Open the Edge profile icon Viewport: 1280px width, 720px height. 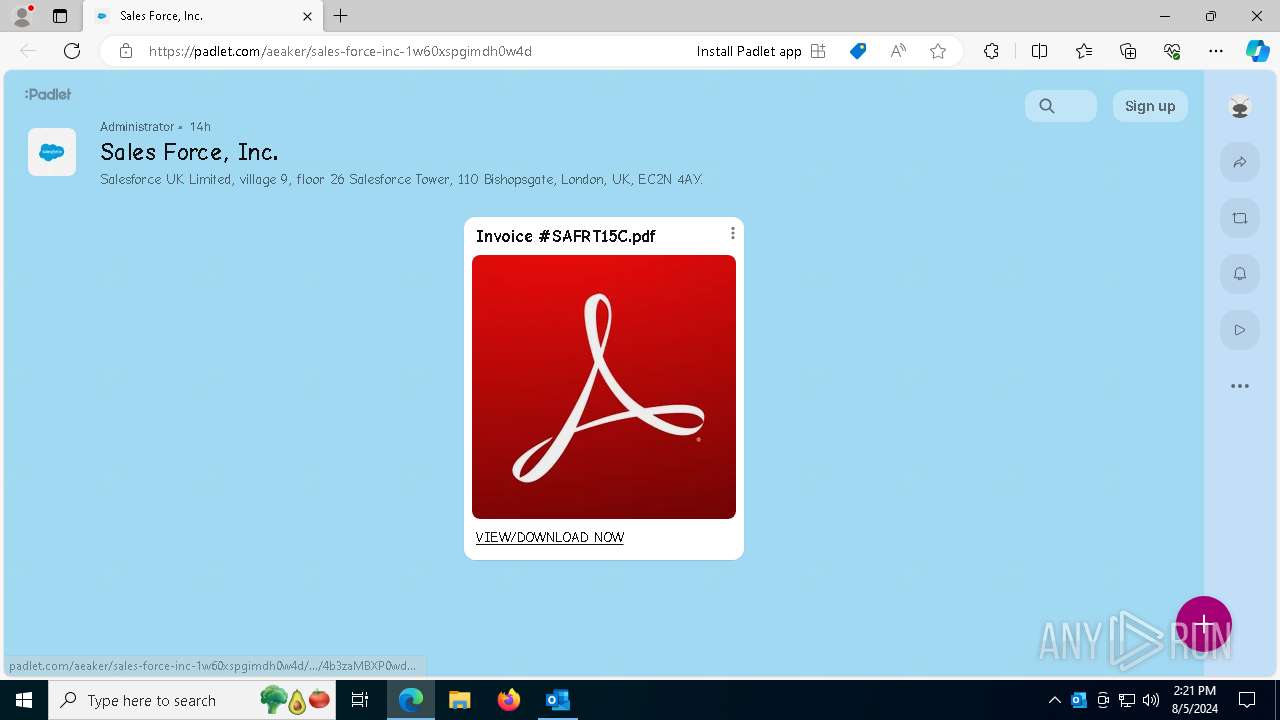[21, 16]
